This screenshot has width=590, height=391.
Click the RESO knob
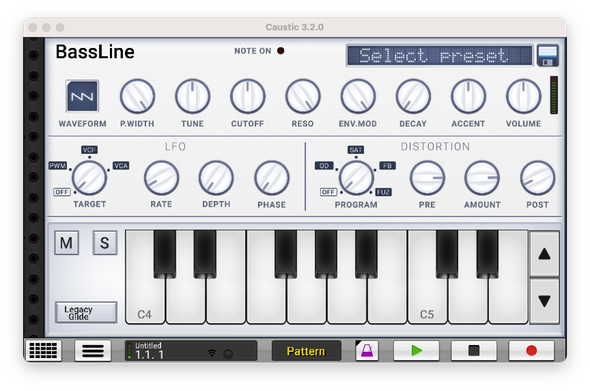pyautogui.click(x=303, y=96)
